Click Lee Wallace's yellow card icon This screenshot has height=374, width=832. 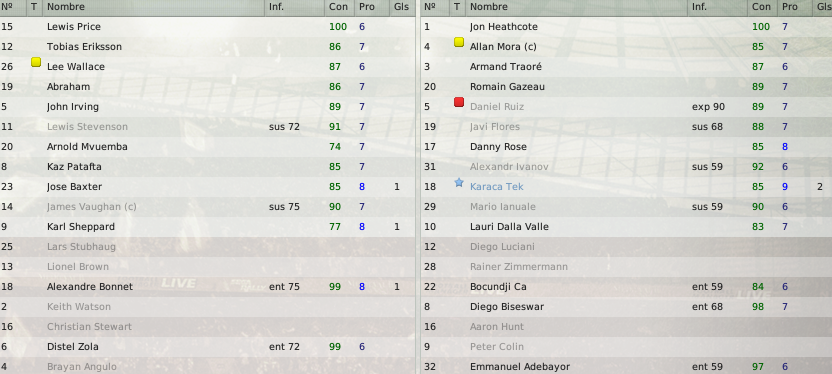pos(36,63)
